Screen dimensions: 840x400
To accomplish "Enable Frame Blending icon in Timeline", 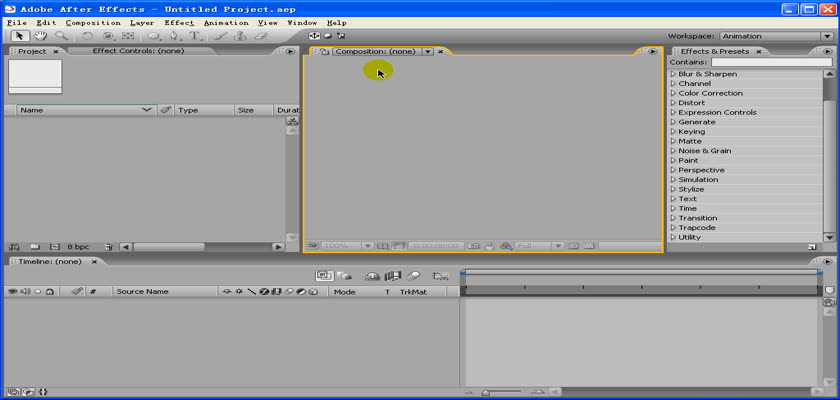I will pyautogui.click(x=393, y=276).
